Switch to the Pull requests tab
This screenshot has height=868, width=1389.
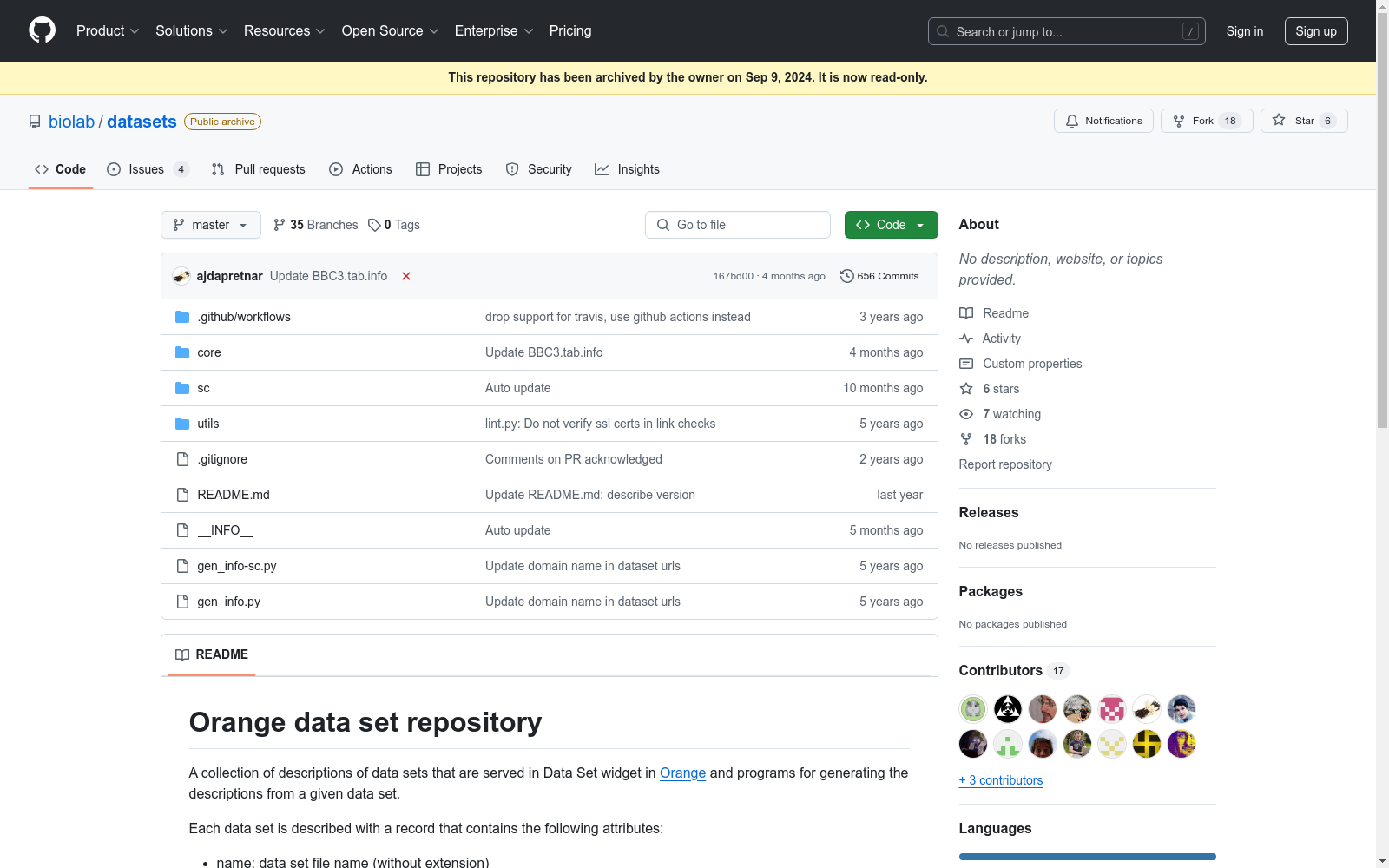[259, 169]
